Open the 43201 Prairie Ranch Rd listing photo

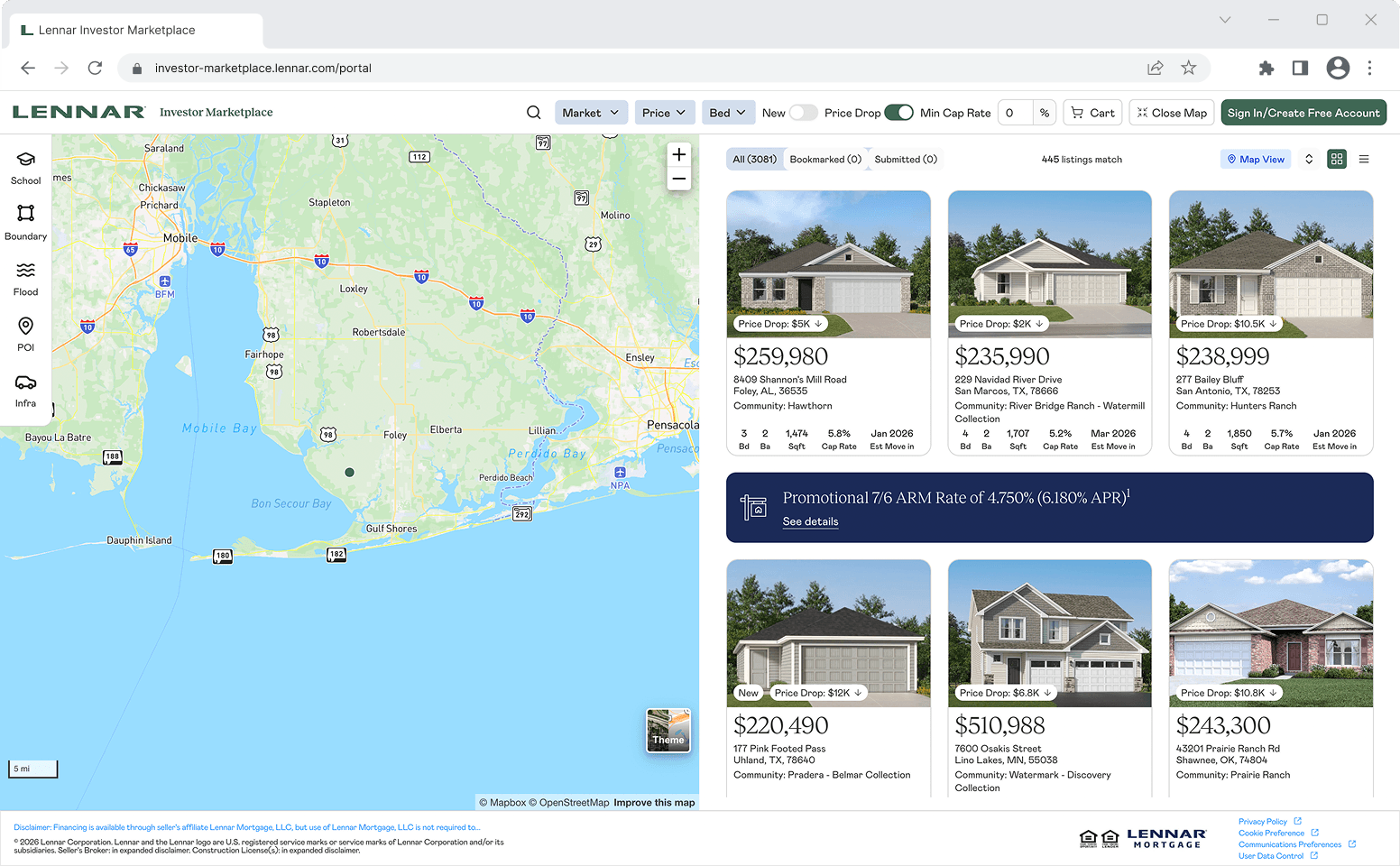pyautogui.click(x=1271, y=633)
